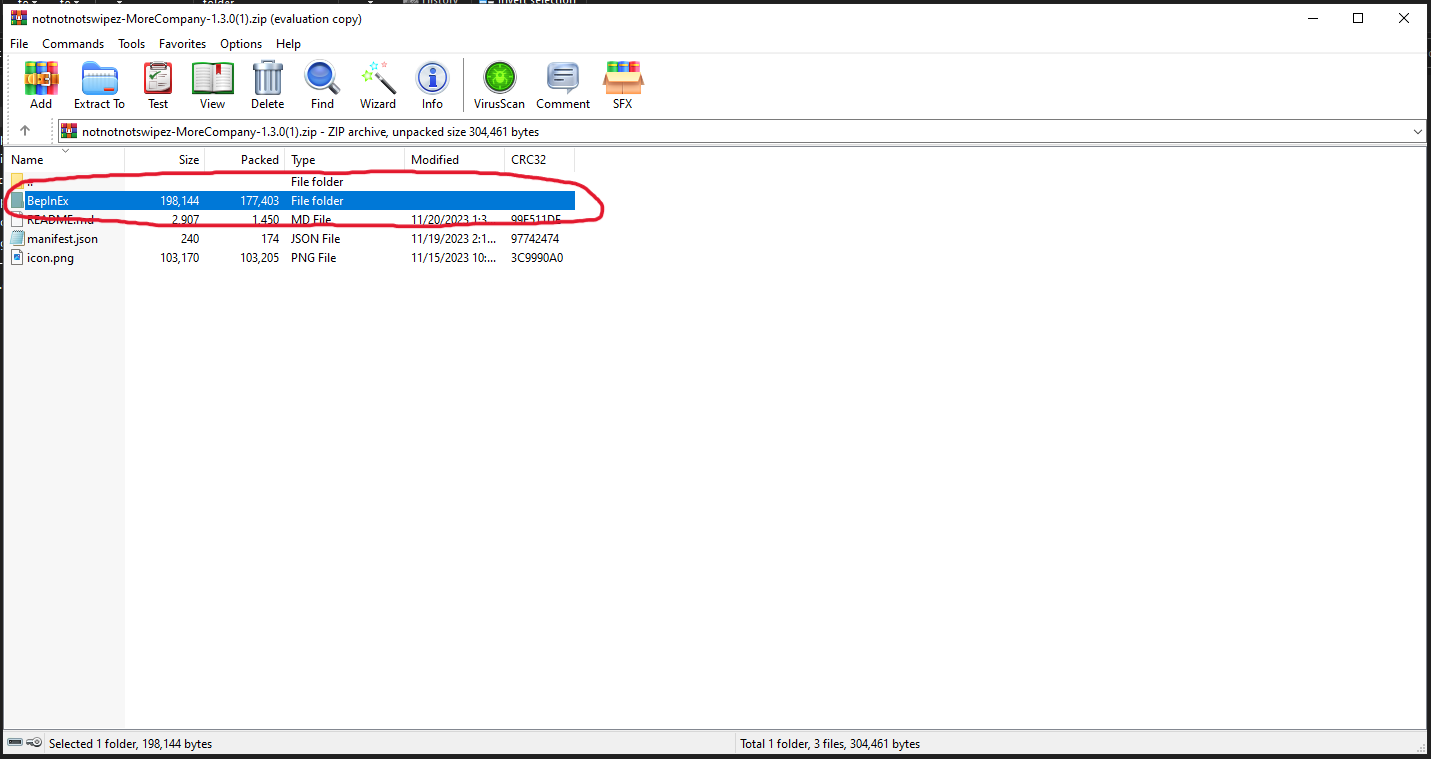This screenshot has width=1431, height=759.
Task: Click the "JSON File" type cell
Action: [316, 239]
